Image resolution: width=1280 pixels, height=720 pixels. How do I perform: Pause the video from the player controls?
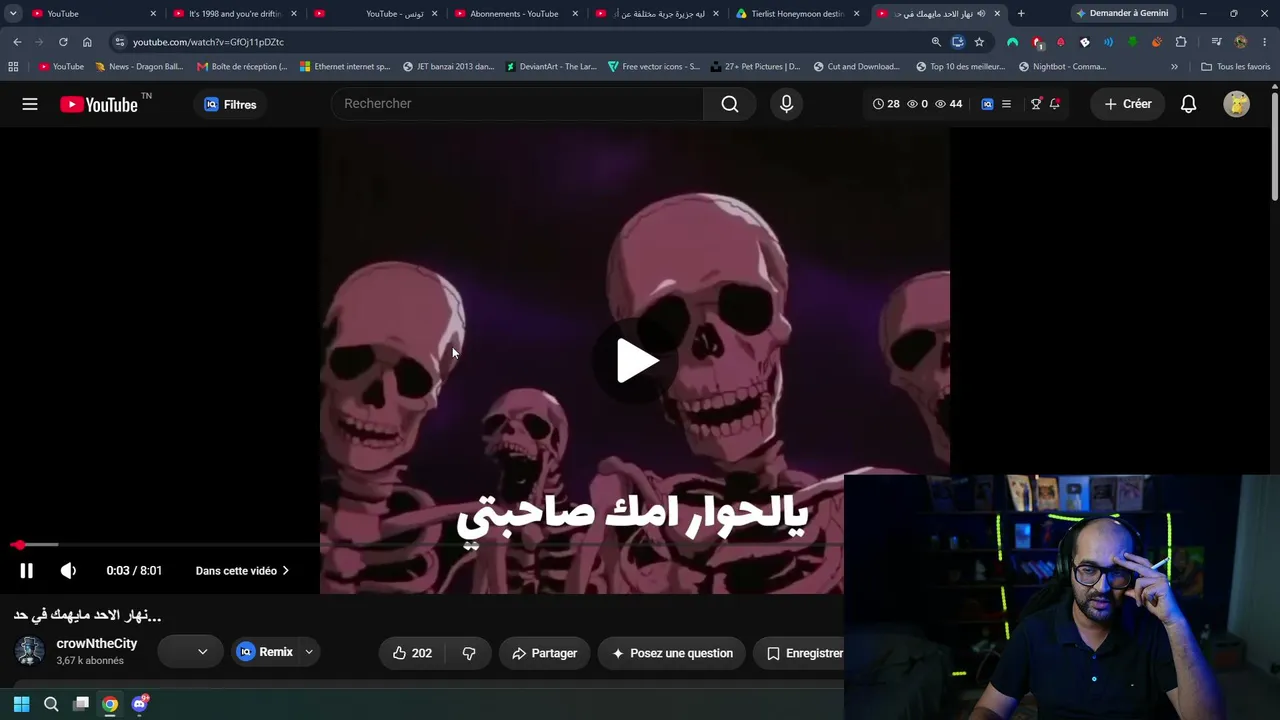[27, 571]
